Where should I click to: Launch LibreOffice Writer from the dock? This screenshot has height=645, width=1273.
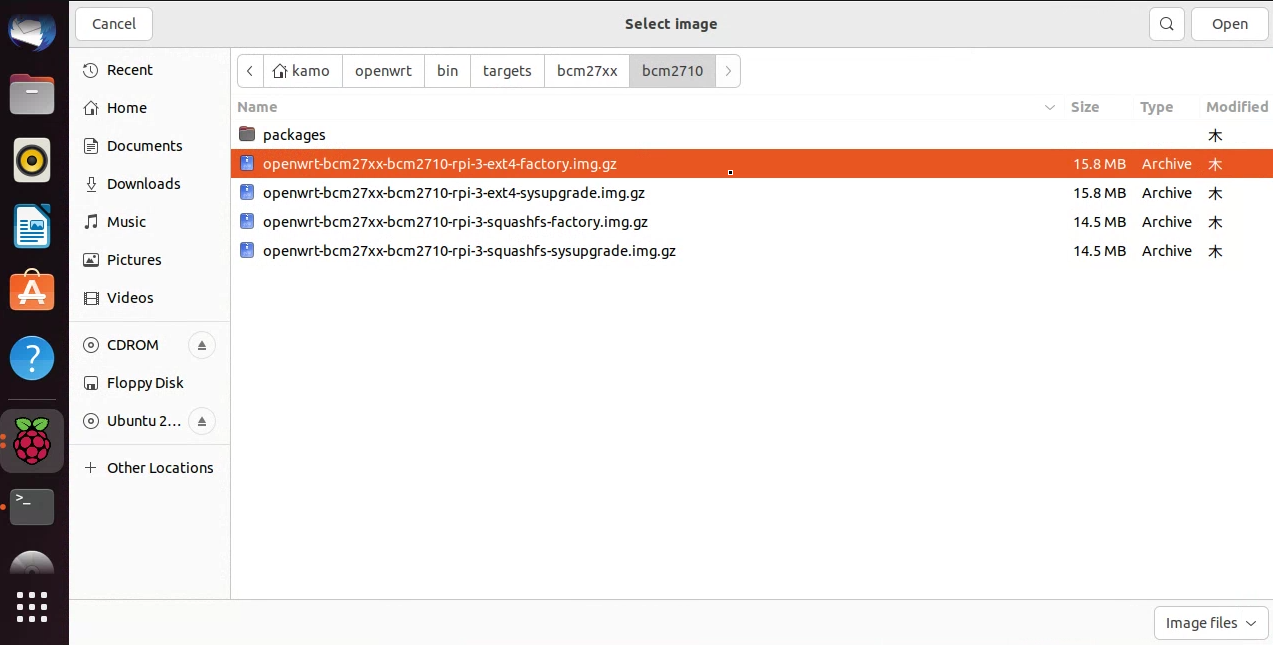point(32,226)
